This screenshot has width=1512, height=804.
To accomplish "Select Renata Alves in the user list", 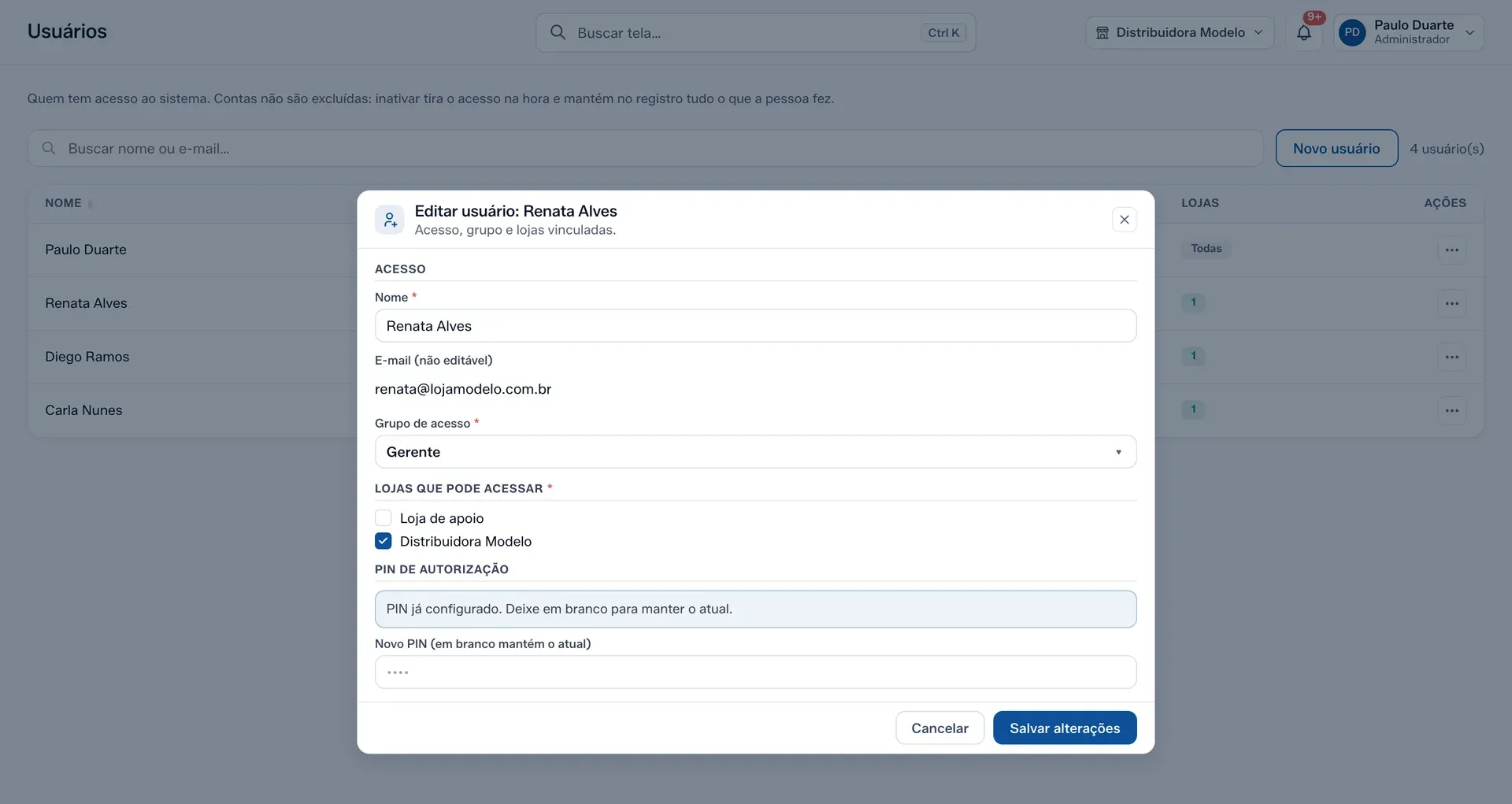I will (86, 303).
